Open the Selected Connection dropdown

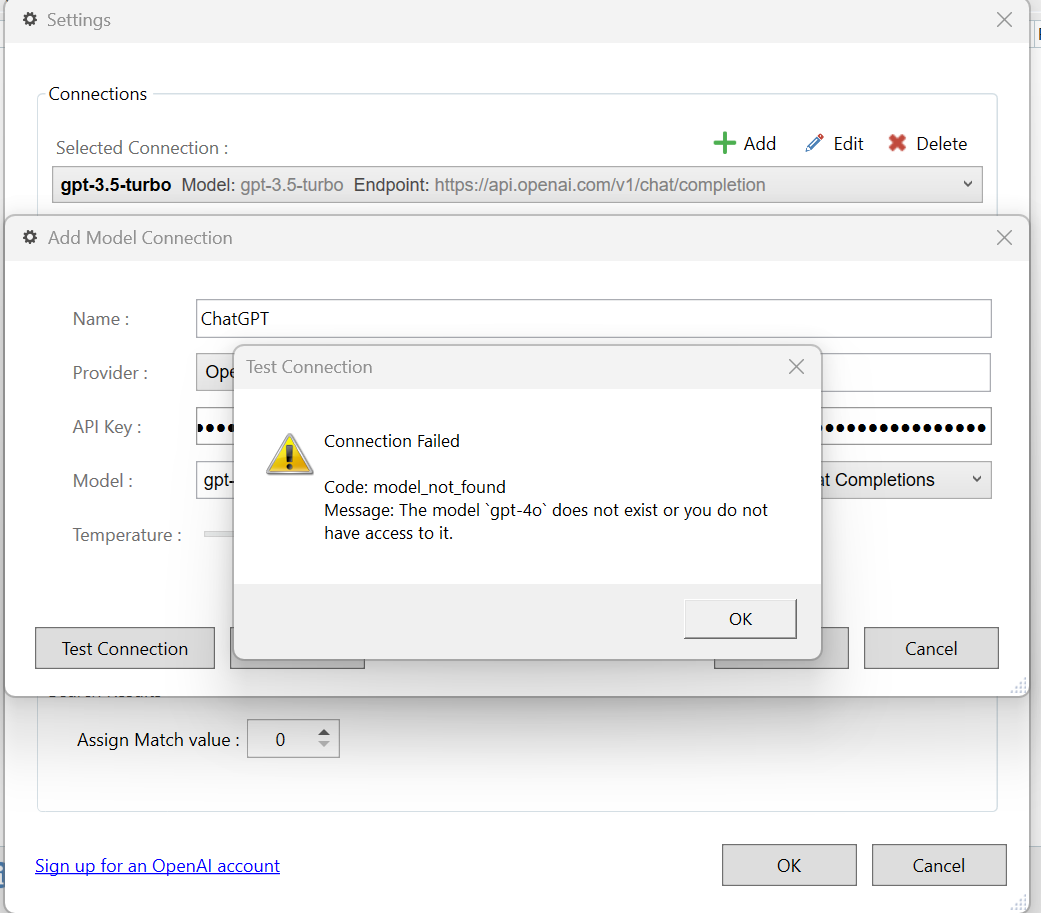point(967,184)
